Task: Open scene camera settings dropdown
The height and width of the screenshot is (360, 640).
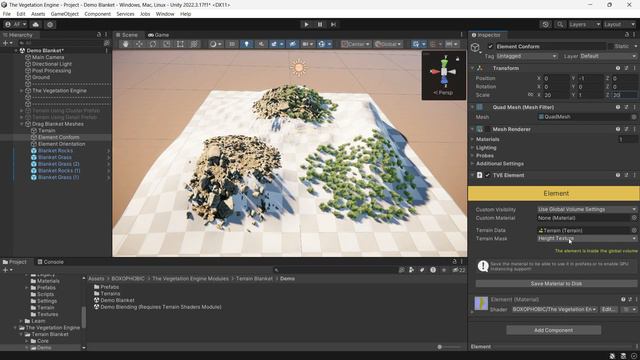Action: [x=308, y=44]
